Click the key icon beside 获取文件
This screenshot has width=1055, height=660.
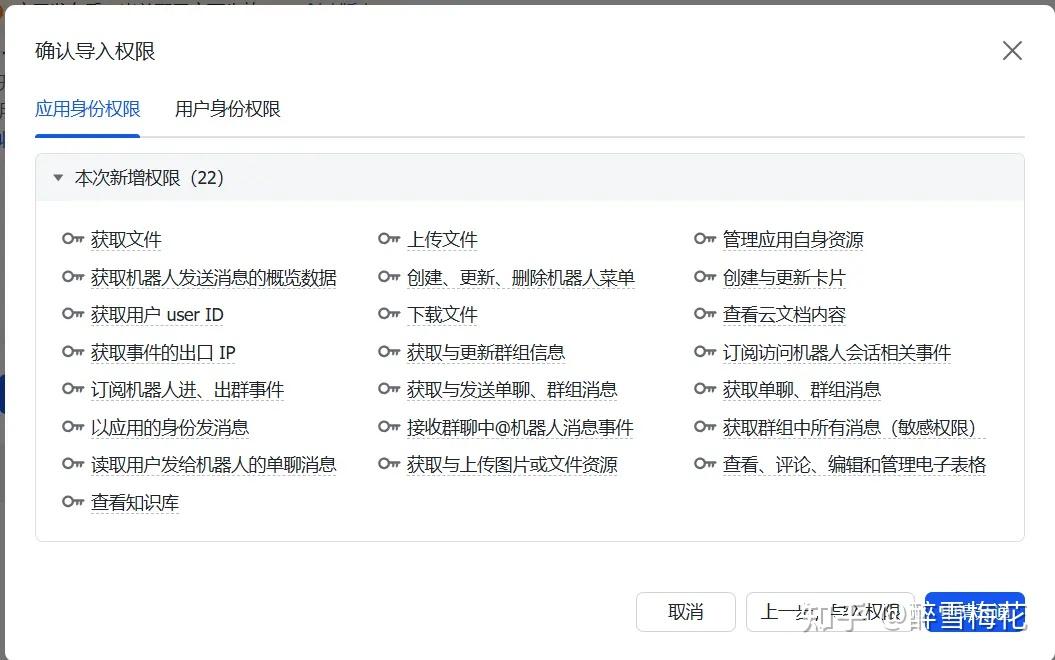pyautogui.click(x=72, y=239)
